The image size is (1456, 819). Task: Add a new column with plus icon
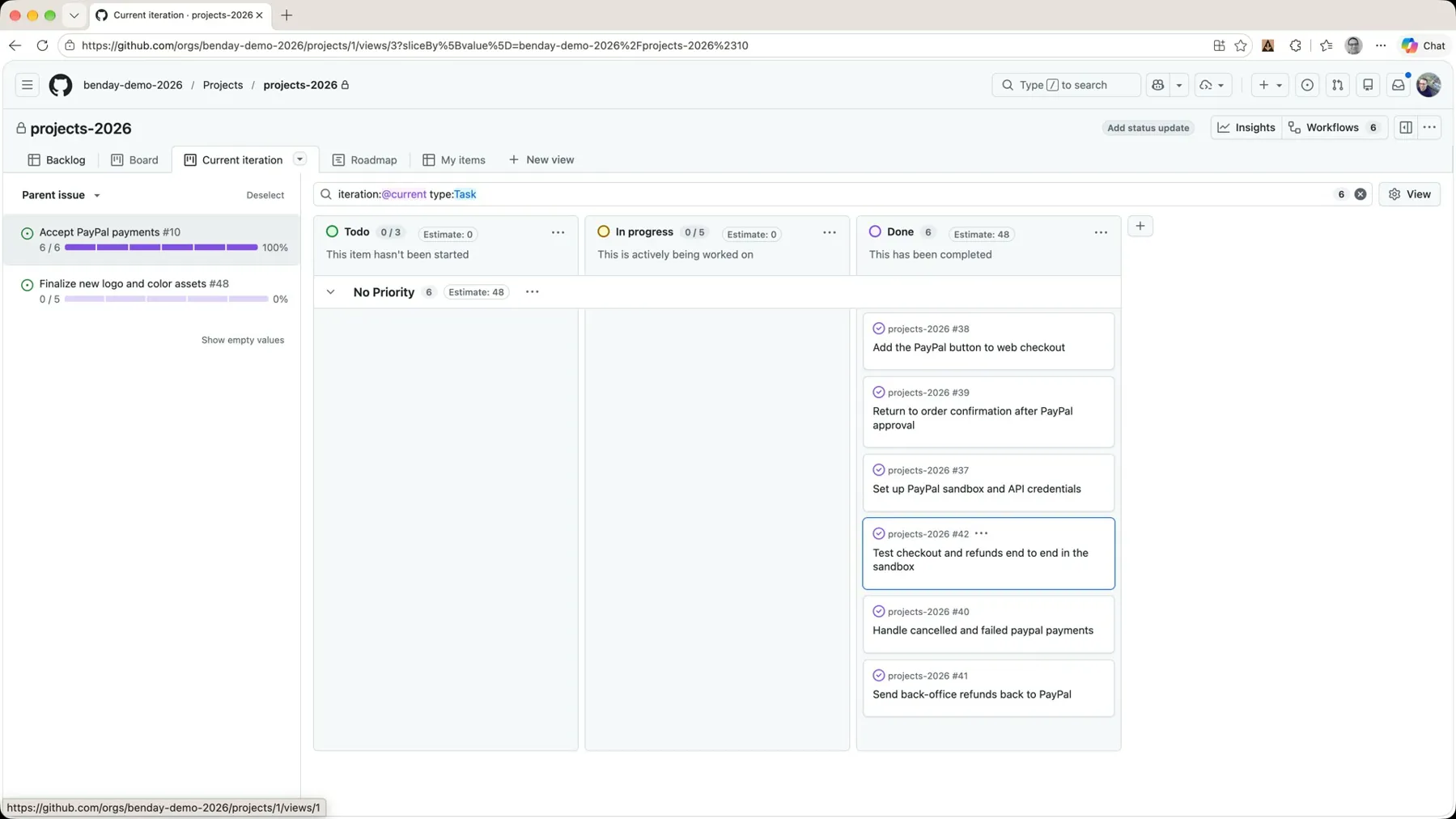coord(1140,227)
